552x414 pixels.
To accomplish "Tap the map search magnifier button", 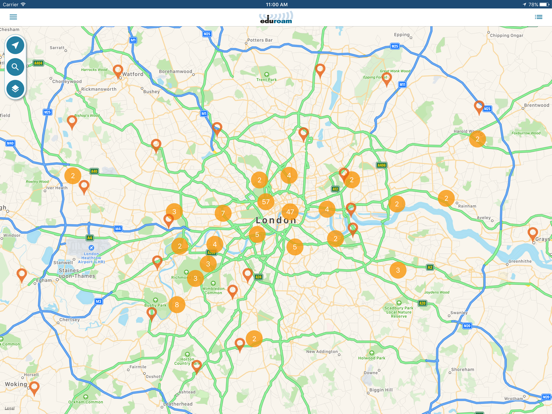I will [x=15, y=67].
